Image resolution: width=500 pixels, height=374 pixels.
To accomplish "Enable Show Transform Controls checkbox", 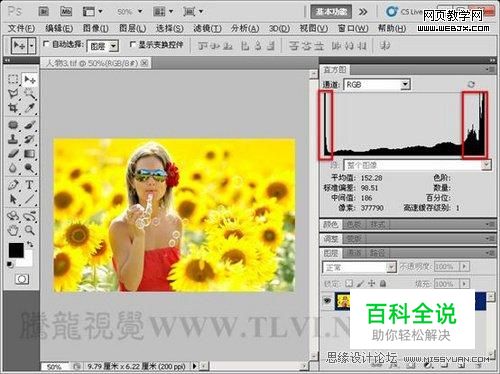I will coord(132,44).
